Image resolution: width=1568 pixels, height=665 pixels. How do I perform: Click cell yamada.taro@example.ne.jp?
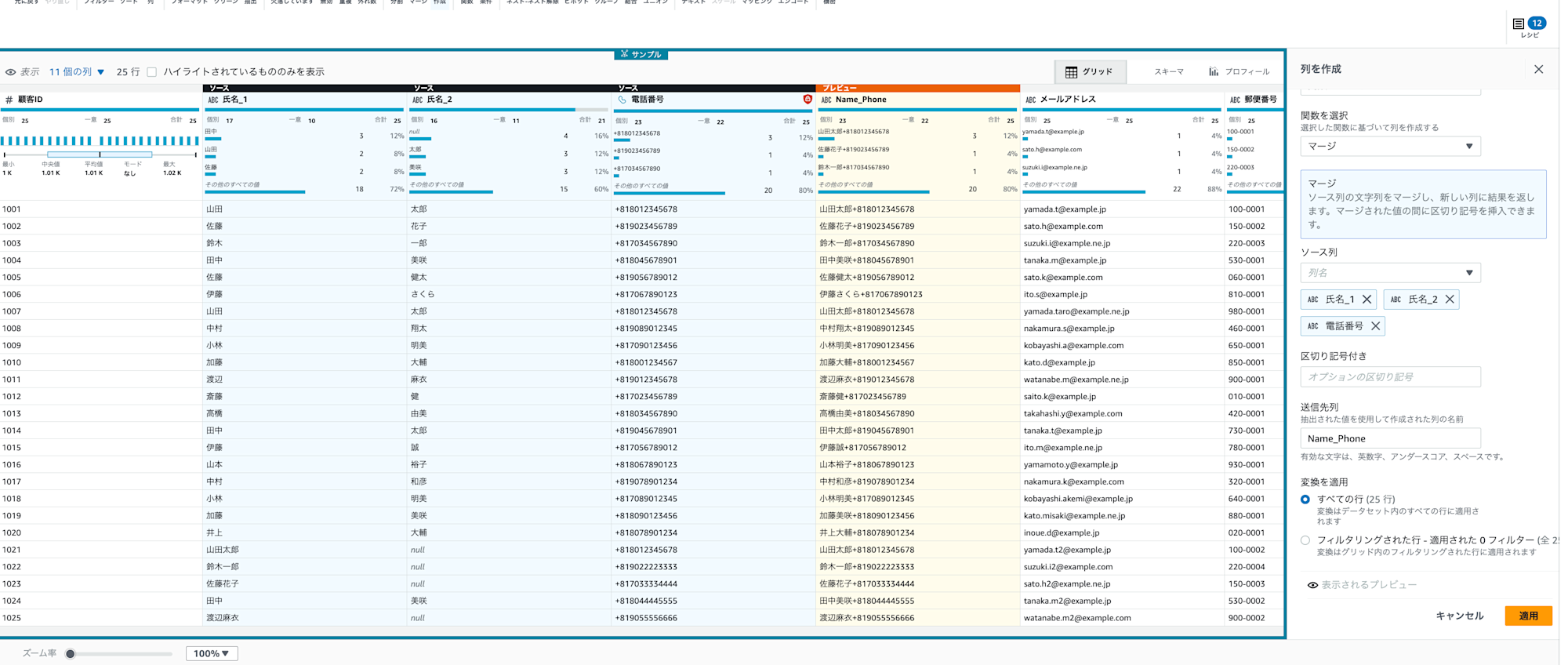pos(1122,311)
